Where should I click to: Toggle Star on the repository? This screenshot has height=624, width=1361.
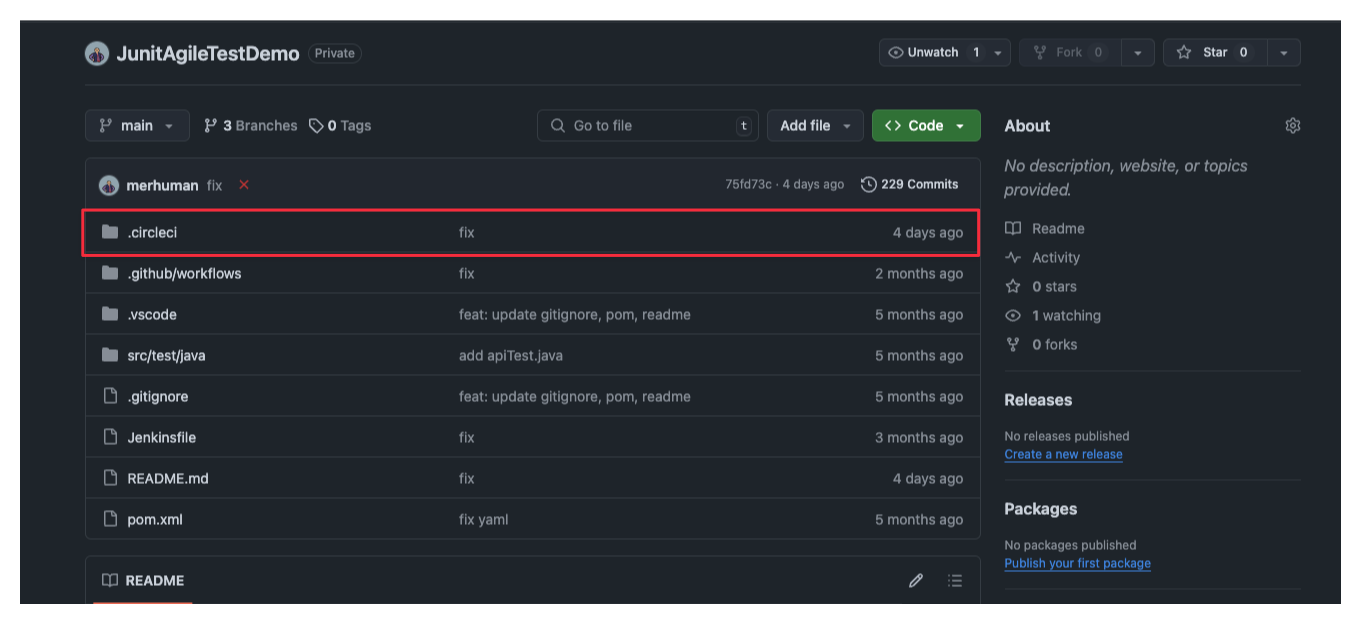coord(1214,53)
